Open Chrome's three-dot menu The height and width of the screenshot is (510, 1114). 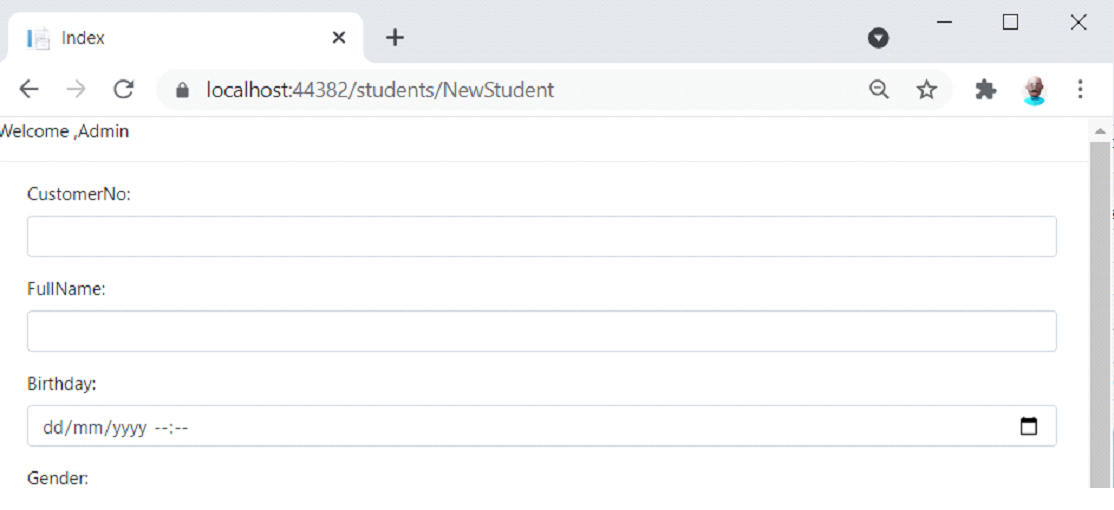point(1080,89)
